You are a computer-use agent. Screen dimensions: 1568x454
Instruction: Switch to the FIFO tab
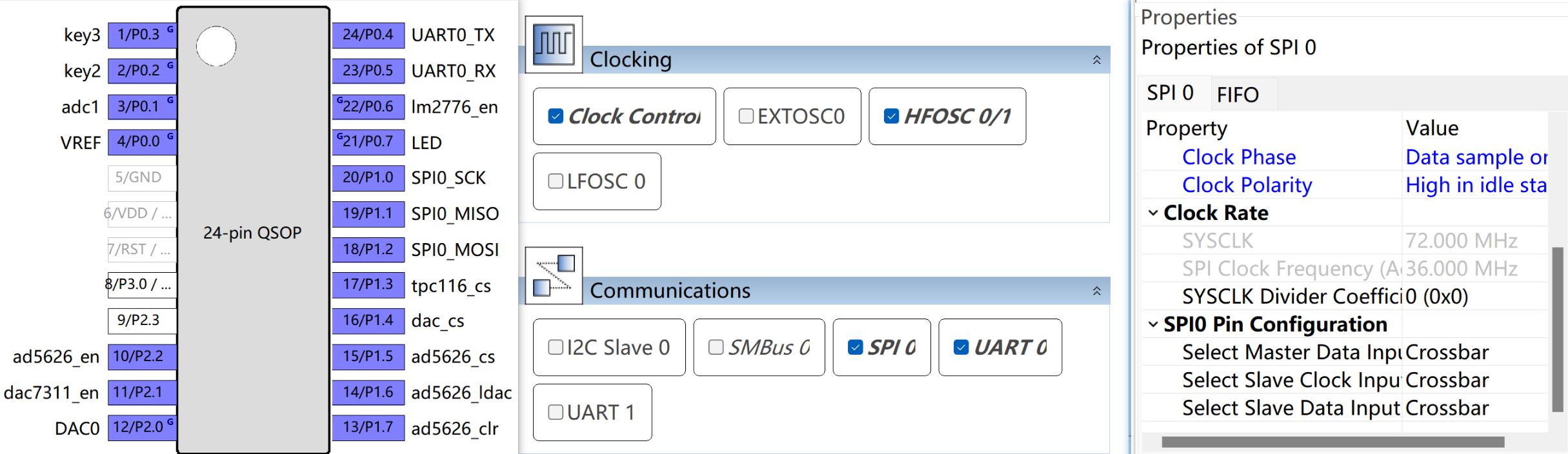click(1238, 95)
